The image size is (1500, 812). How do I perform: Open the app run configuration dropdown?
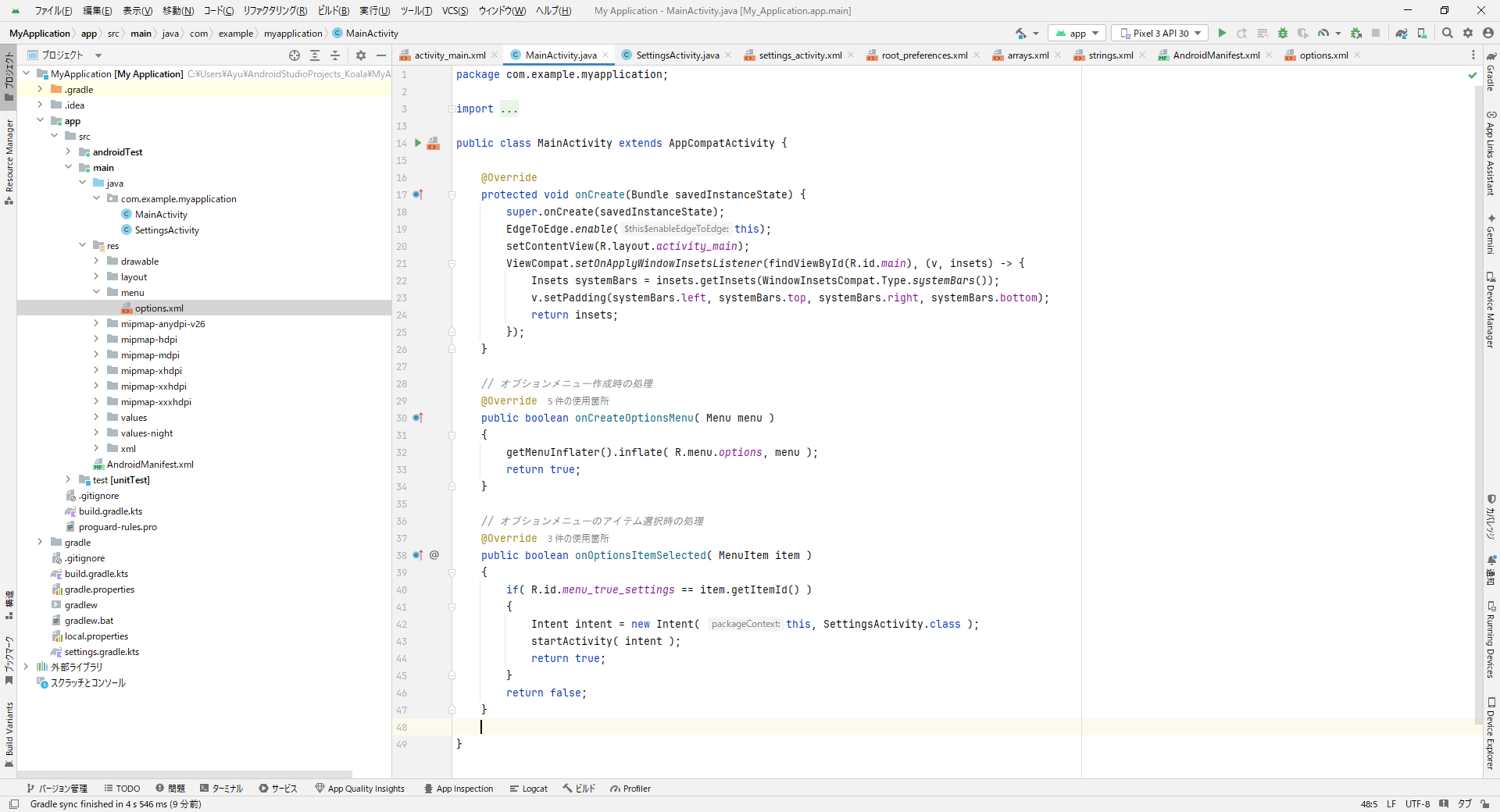[x=1077, y=33]
